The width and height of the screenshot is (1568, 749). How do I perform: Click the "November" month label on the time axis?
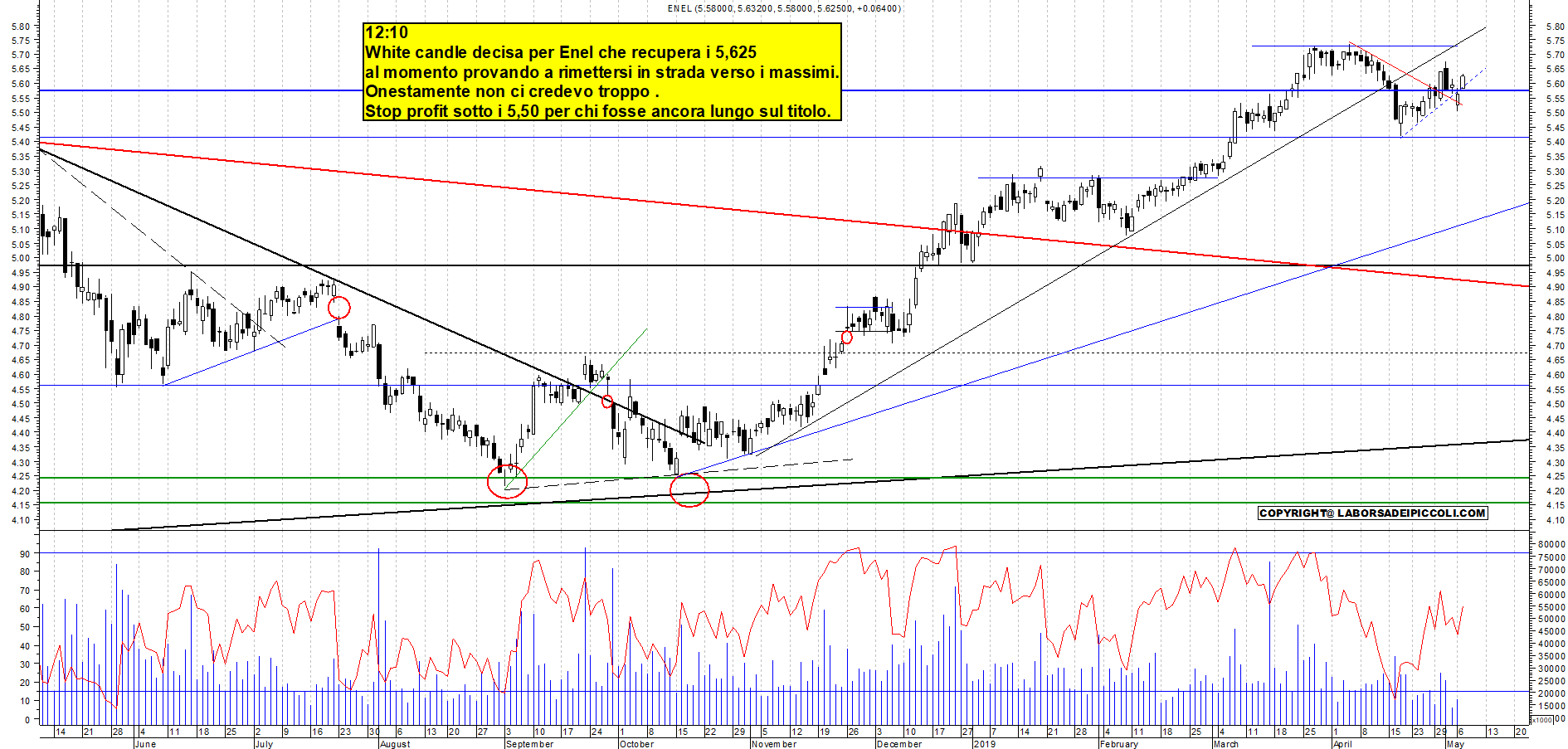click(773, 744)
